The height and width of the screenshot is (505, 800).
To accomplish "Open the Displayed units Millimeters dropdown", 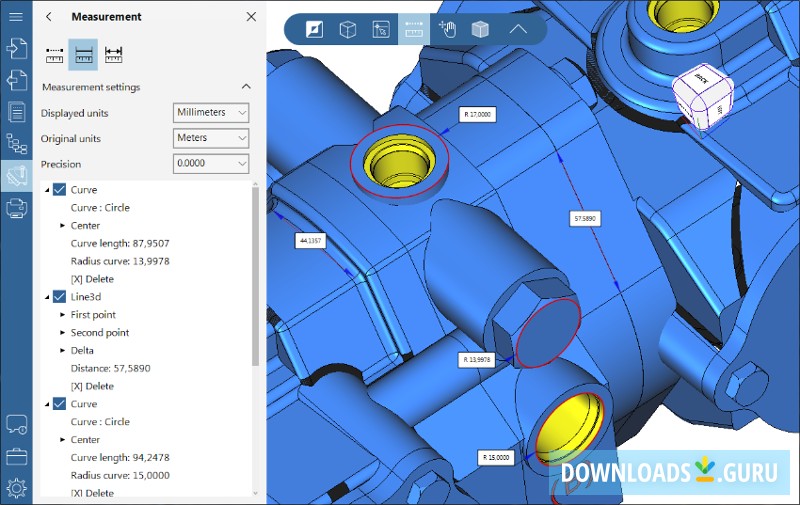I will point(211,113).
